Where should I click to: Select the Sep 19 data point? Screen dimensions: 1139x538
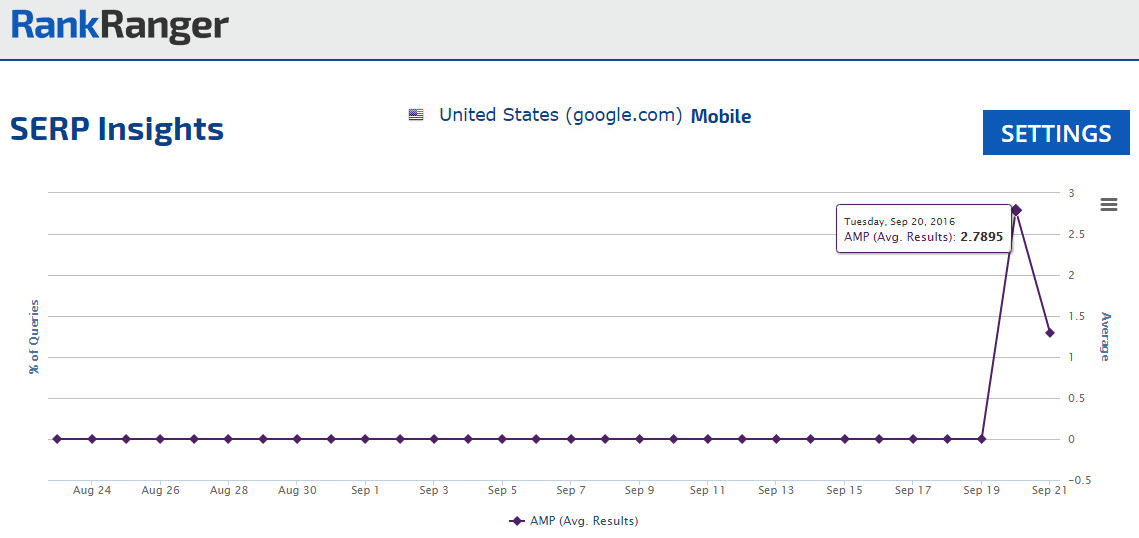tap(982, 438)
